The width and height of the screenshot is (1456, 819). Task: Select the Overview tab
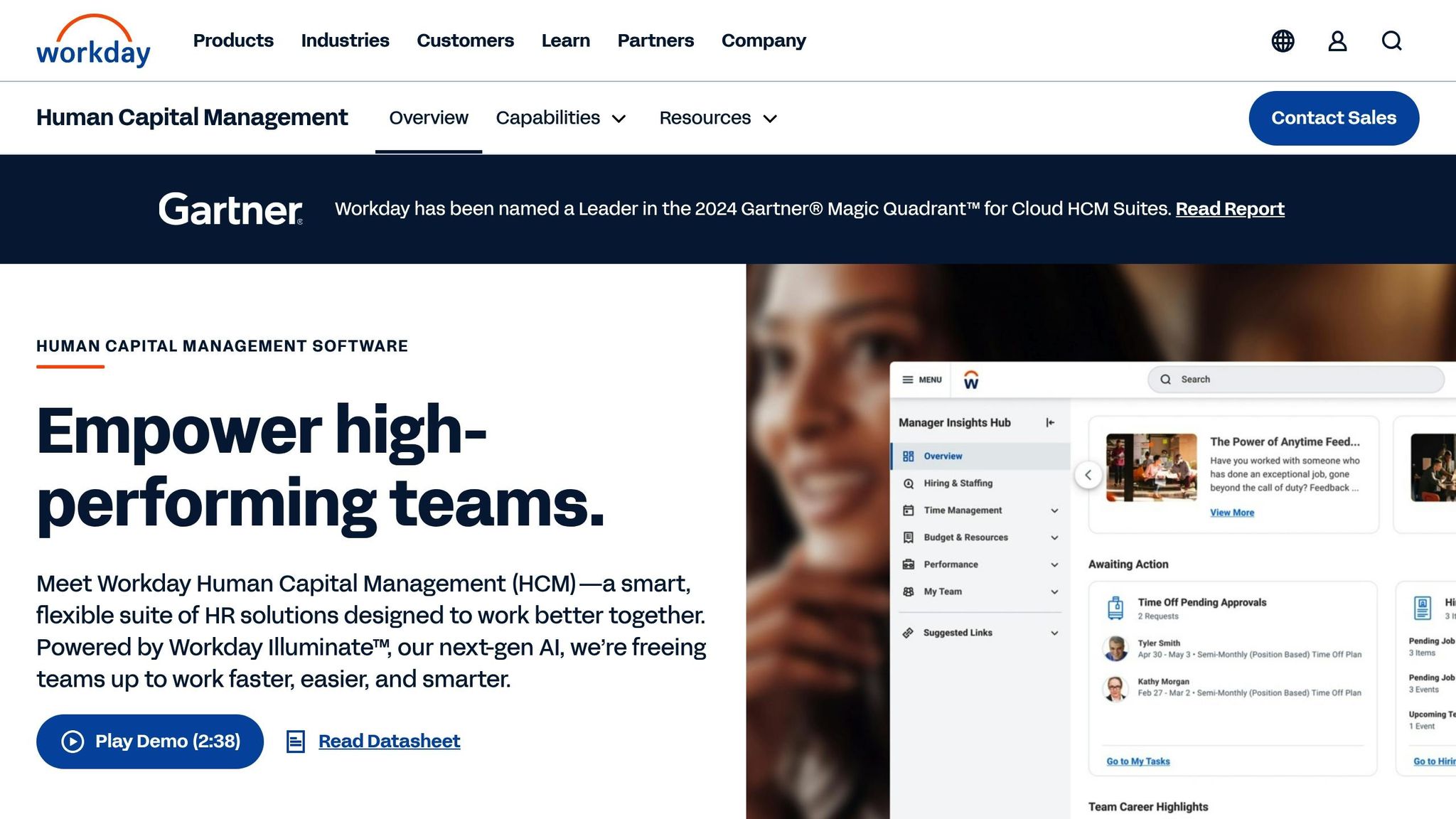(429, 118)
